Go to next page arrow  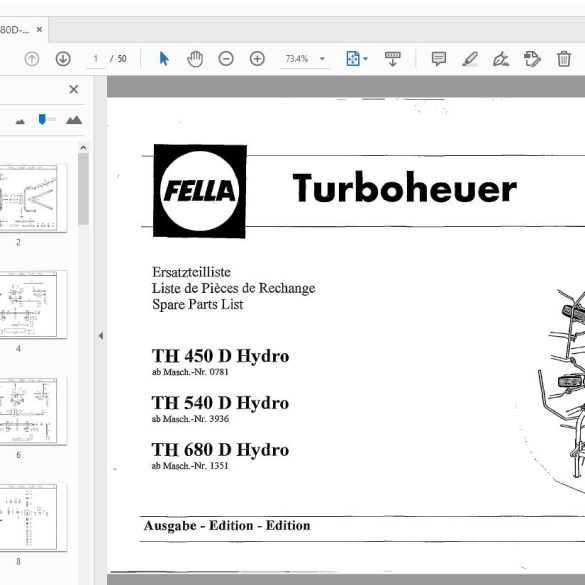[63, 59]
